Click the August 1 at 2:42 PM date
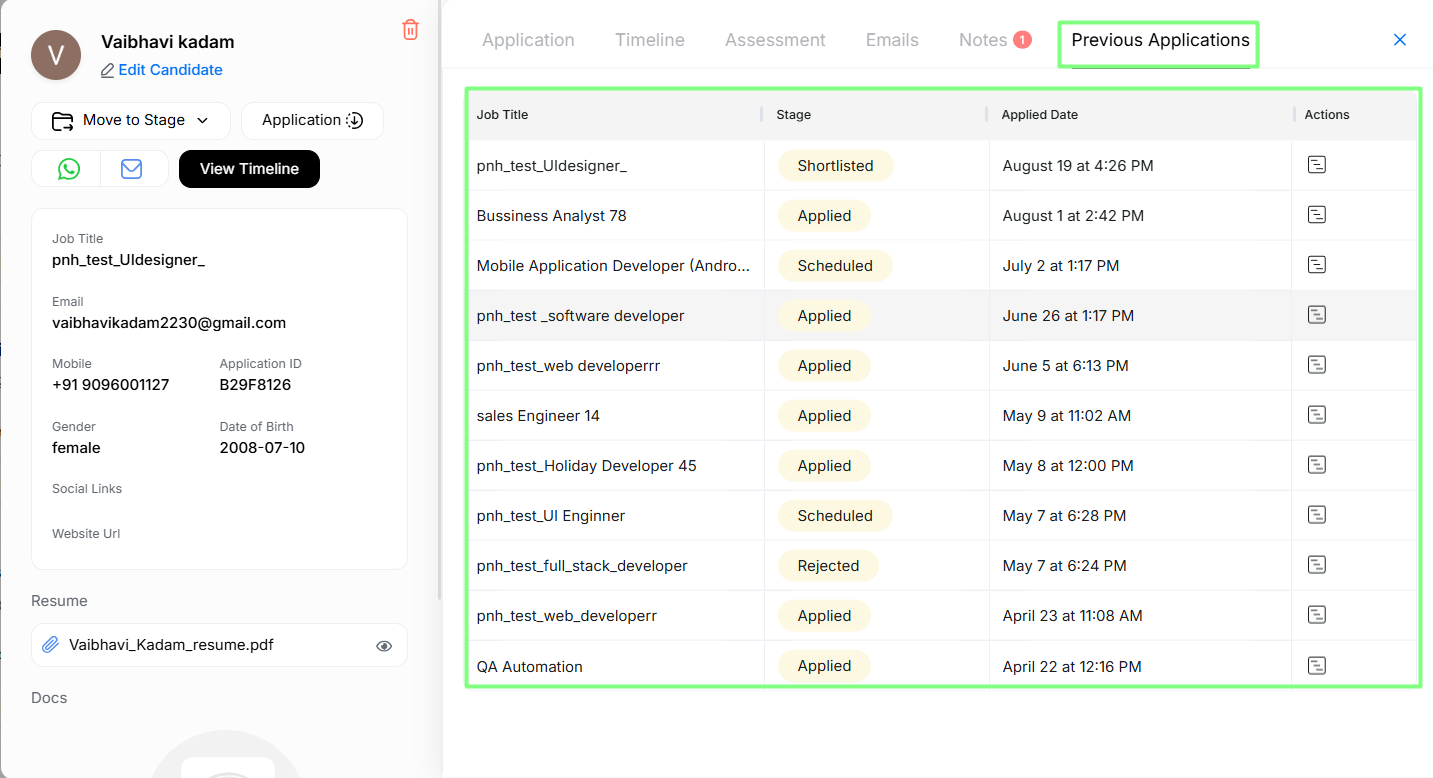The image size is (1433, 778). pos(1073,216)
